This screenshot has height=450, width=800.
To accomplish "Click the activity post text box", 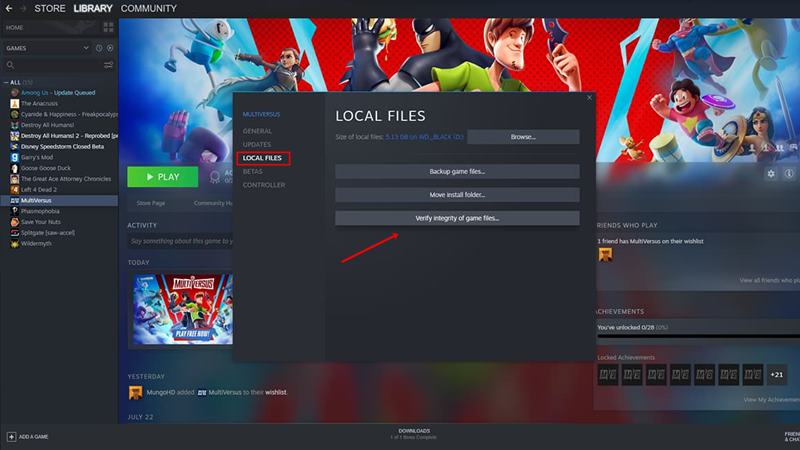I will [x=180, y=241].
